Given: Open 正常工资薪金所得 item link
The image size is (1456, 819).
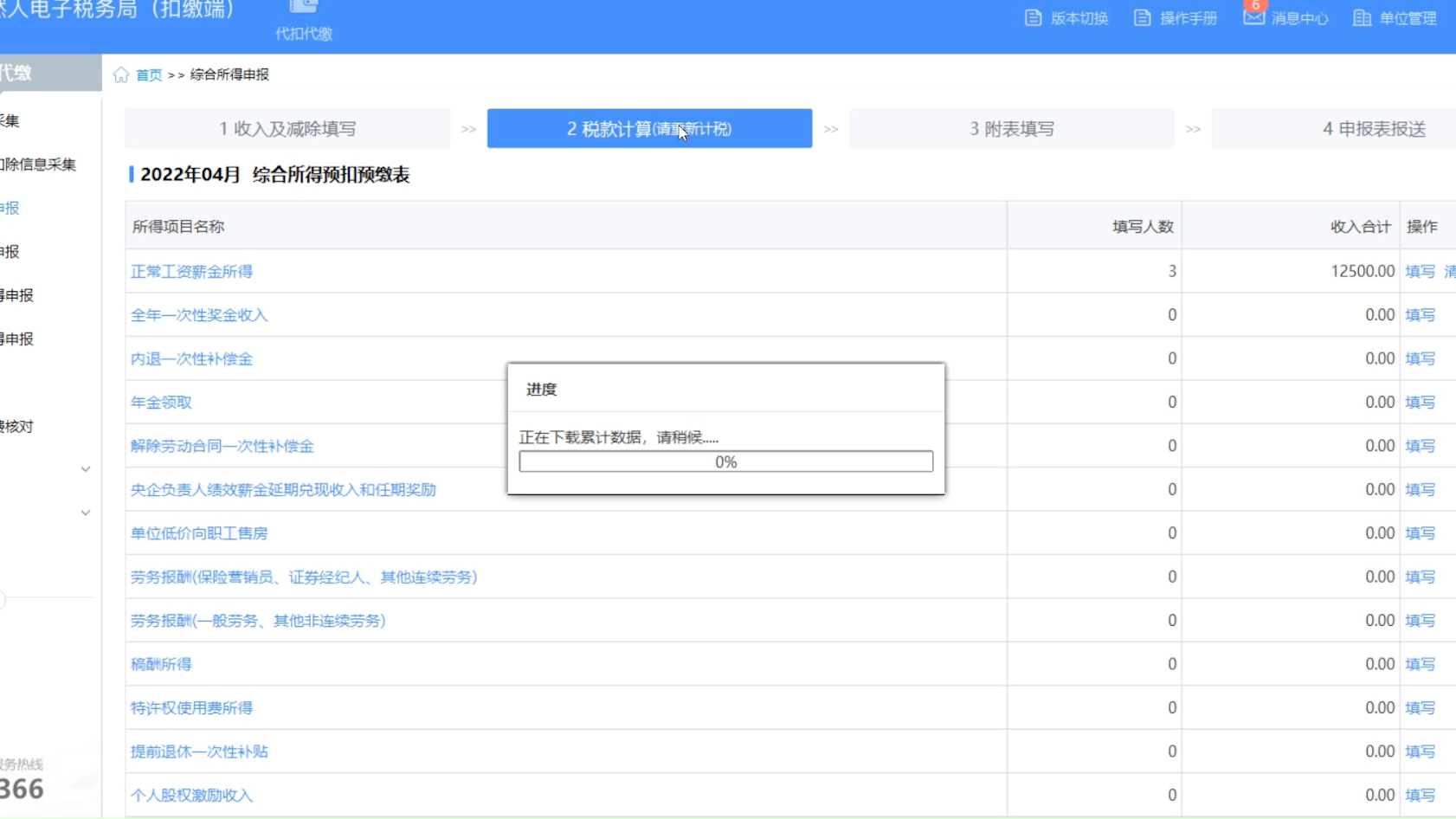Looking at the screenshot, I should click(x=191, y=272).
